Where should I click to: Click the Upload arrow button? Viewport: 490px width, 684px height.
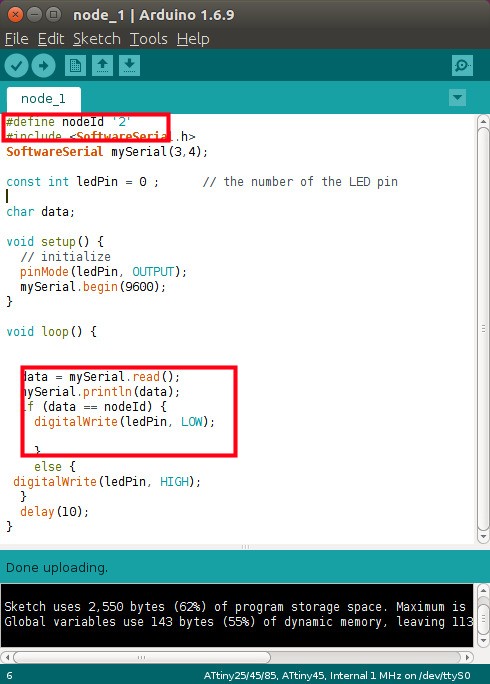point(44,66)
